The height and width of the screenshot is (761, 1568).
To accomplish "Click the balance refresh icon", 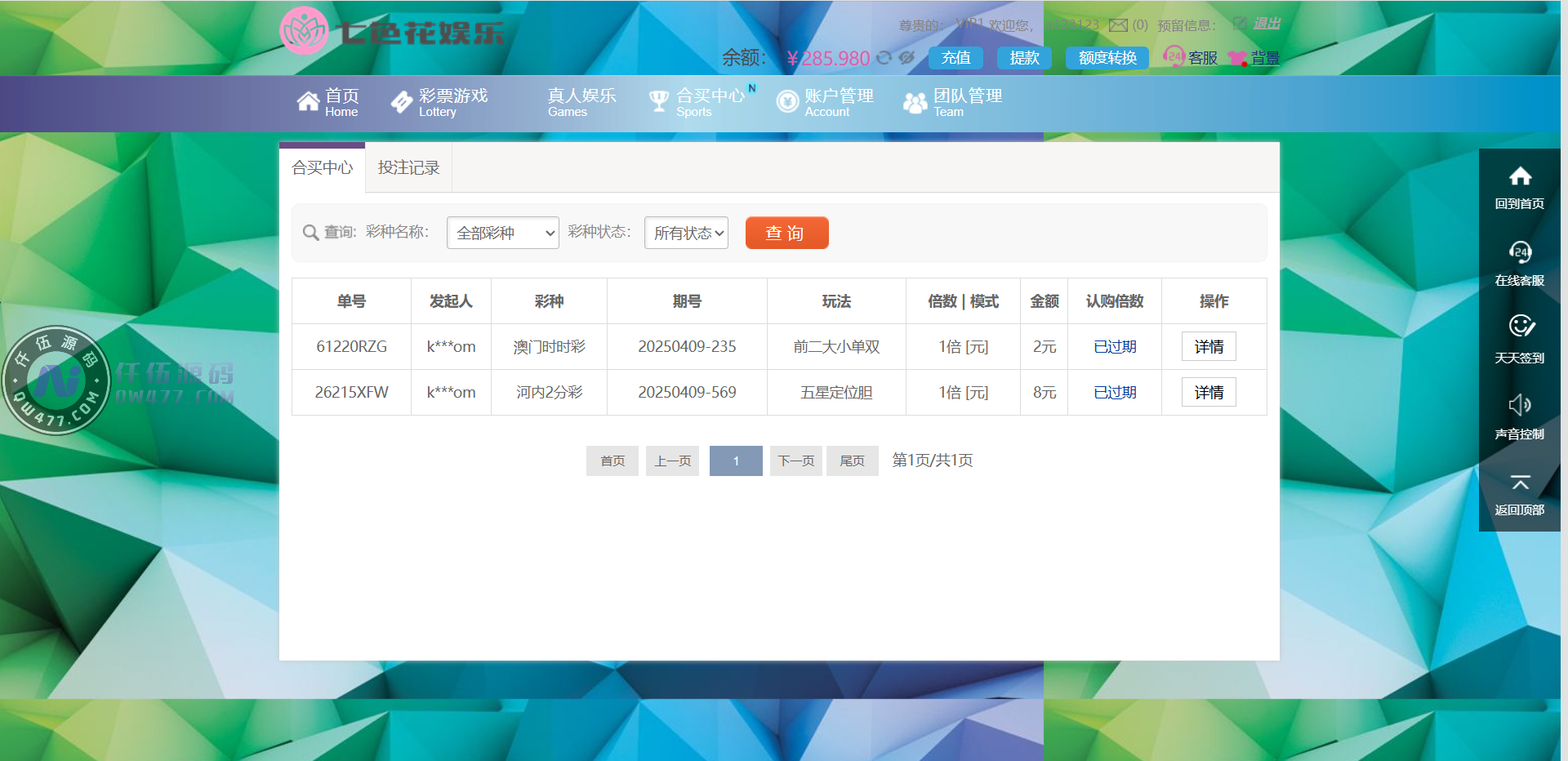I will point(884,58).
